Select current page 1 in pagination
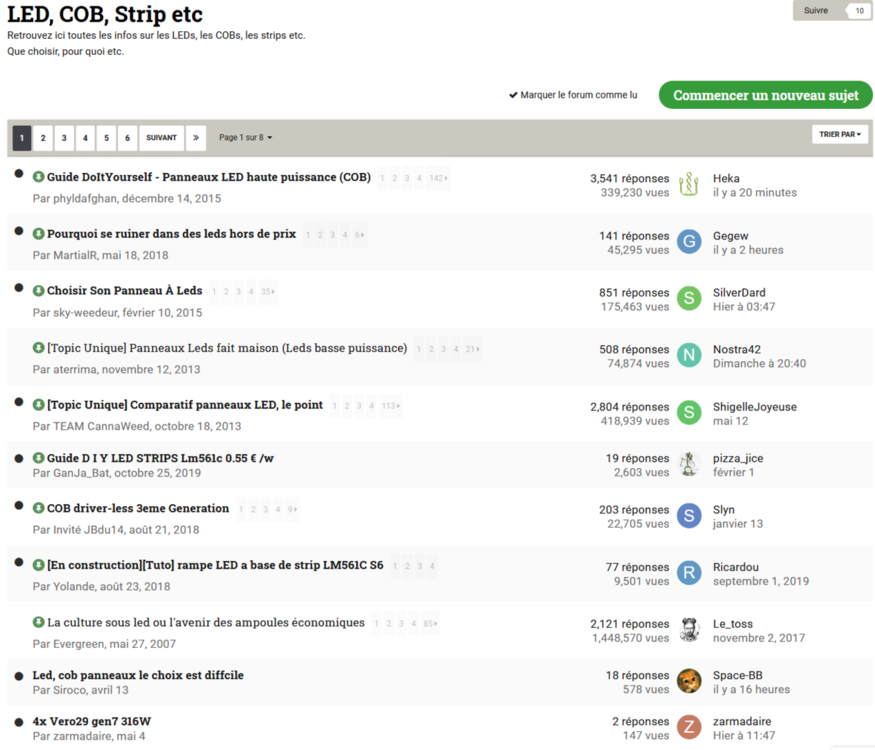Viewport: 875px width, 750px height. pyautogui.click(x=22, y=138)
